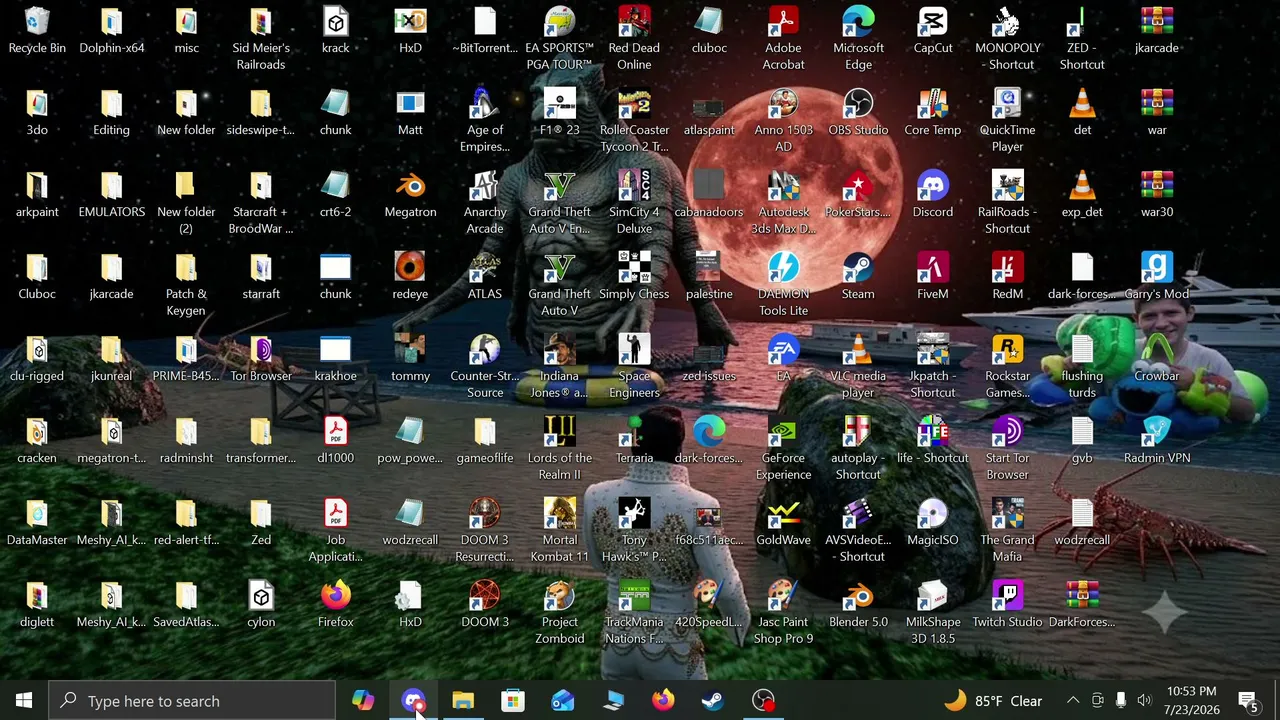Select the RollerCoaster Tycoon 2 icon

pyautogui.click(x=634, y=121)
